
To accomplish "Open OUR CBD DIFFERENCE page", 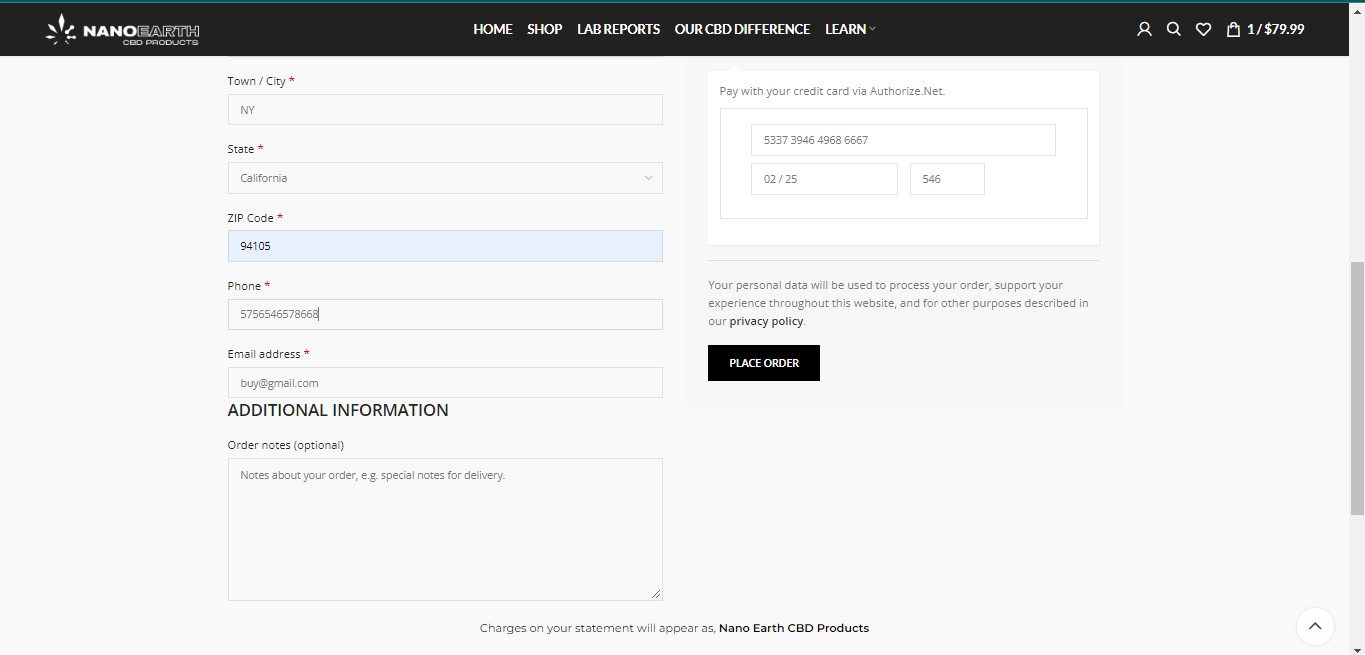I will 742,29.
